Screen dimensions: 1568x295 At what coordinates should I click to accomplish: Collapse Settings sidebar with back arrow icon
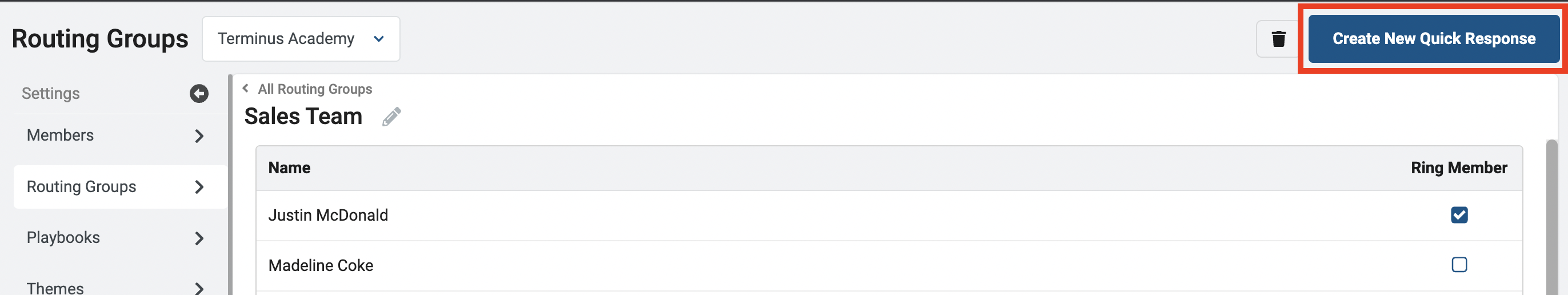pos(199,93)
